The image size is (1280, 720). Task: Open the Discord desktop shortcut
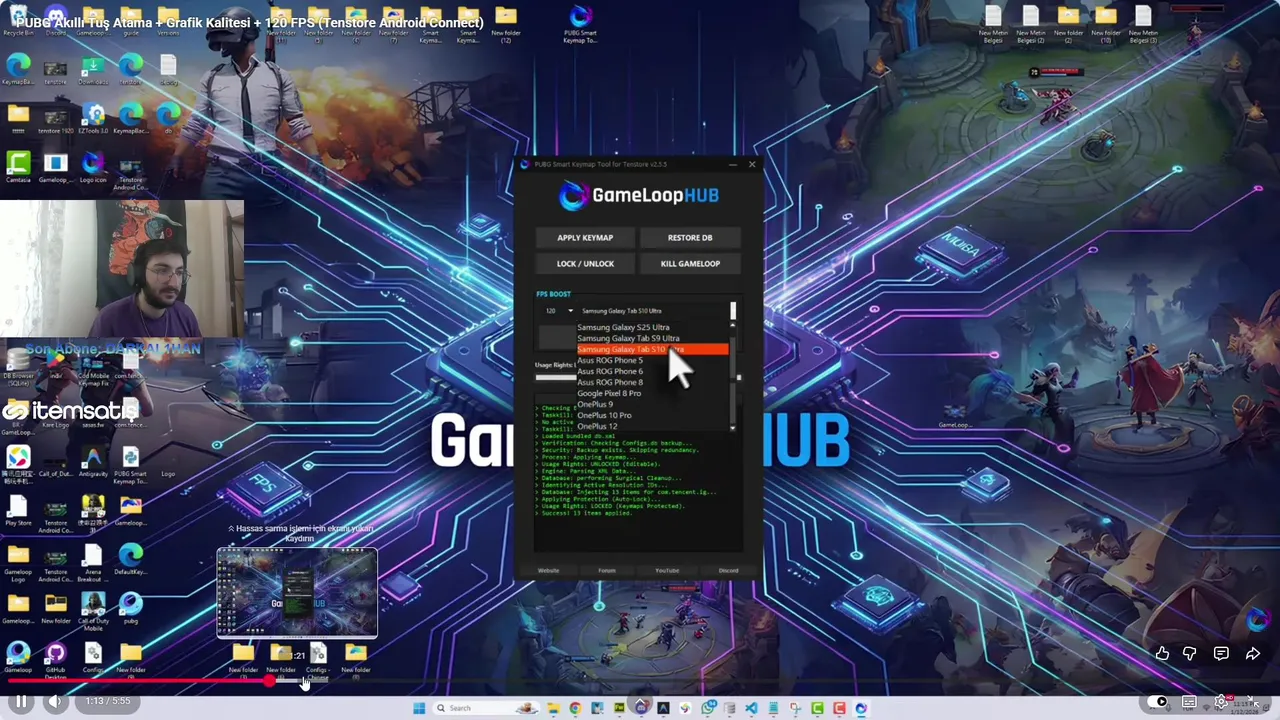[55, 21]
